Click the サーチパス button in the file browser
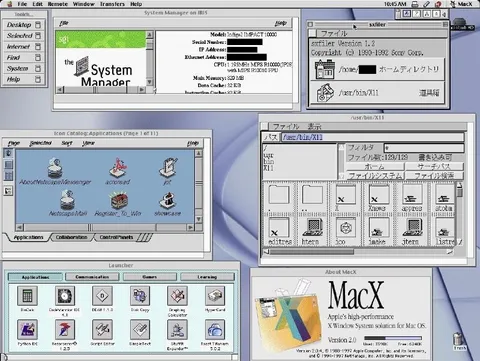This screenshot has width=480, height=361. (x=434, y=166)
